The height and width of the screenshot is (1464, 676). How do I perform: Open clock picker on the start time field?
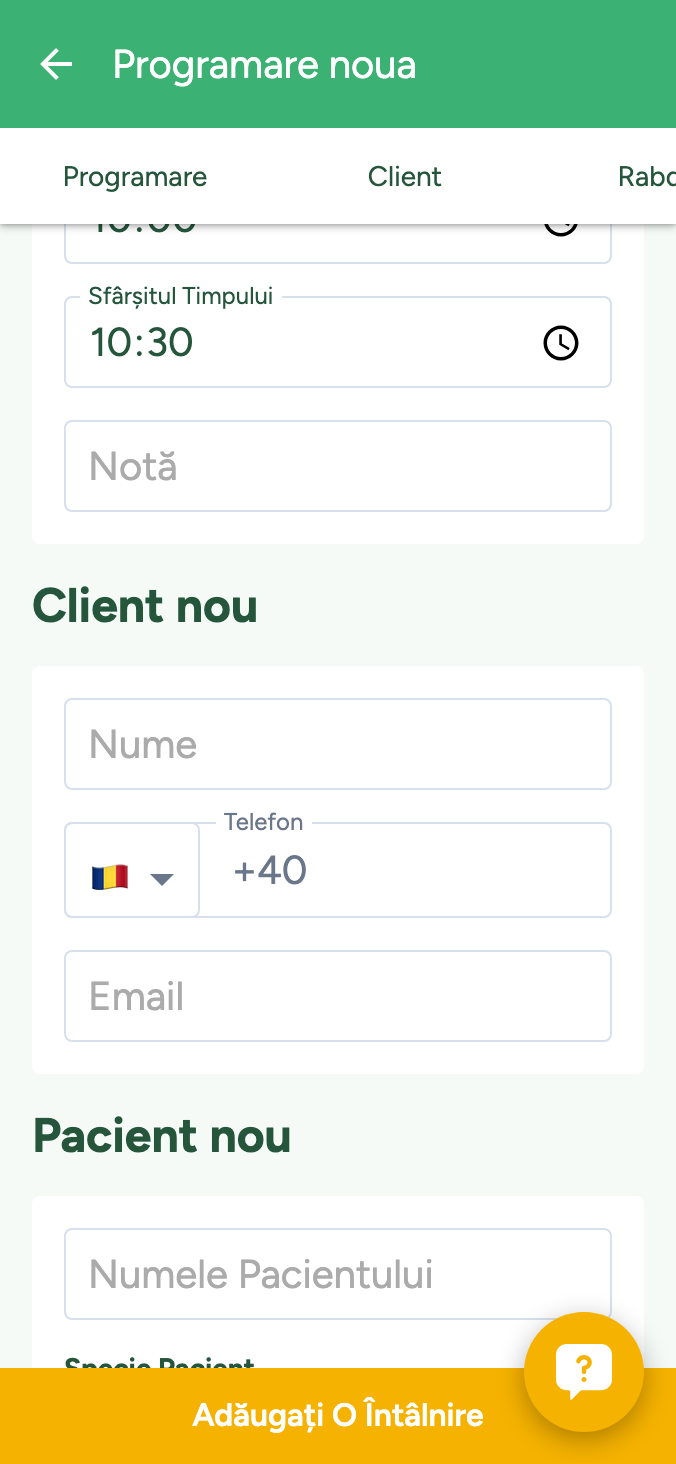point(560,230)
